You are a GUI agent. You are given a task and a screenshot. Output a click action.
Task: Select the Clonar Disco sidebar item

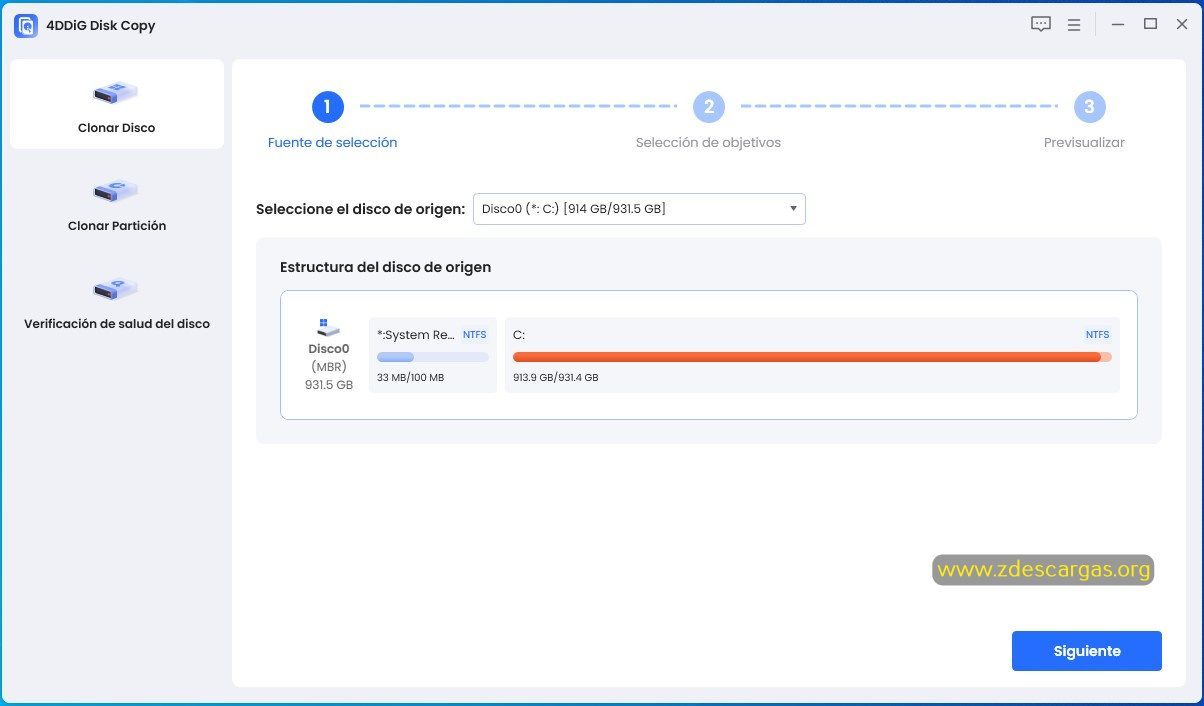click(x=117, y=104)
